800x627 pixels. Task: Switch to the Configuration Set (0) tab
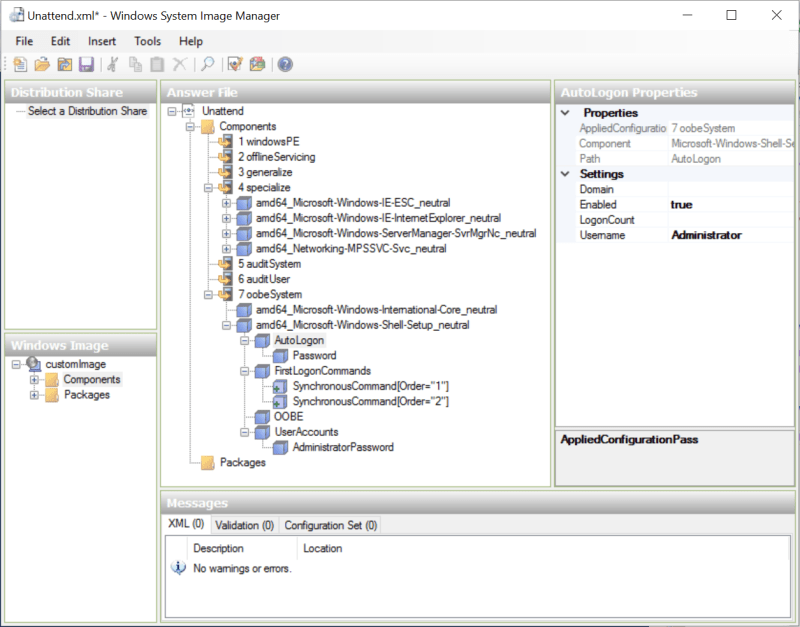330,525
